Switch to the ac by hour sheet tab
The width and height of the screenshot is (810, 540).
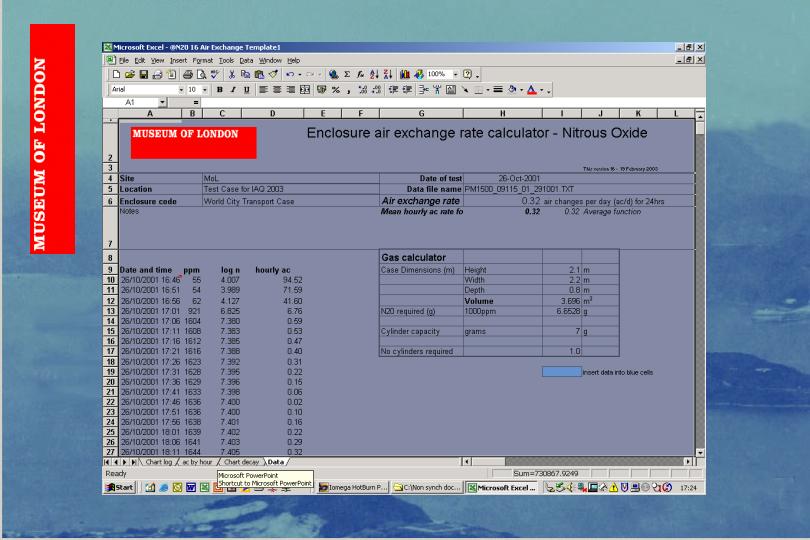coord(197,462)
